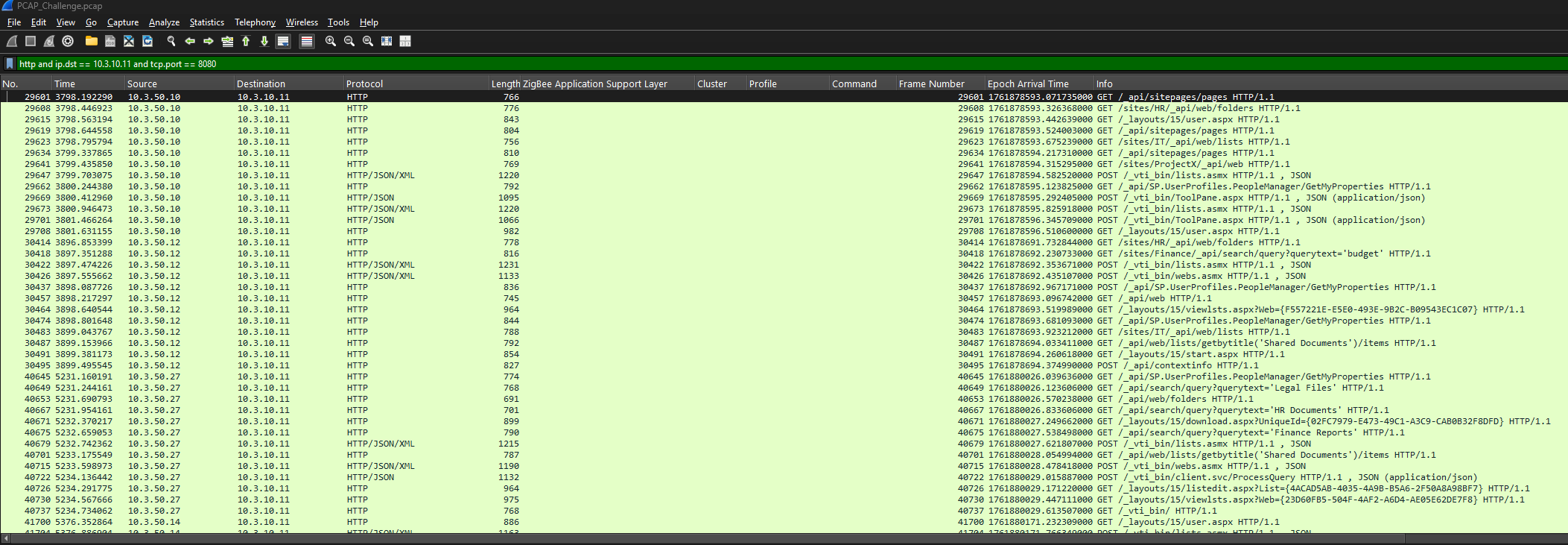Screen dimensions: 1568x545
Task: Click the go to specified packet icon
Action: click(x=227, y=41)
